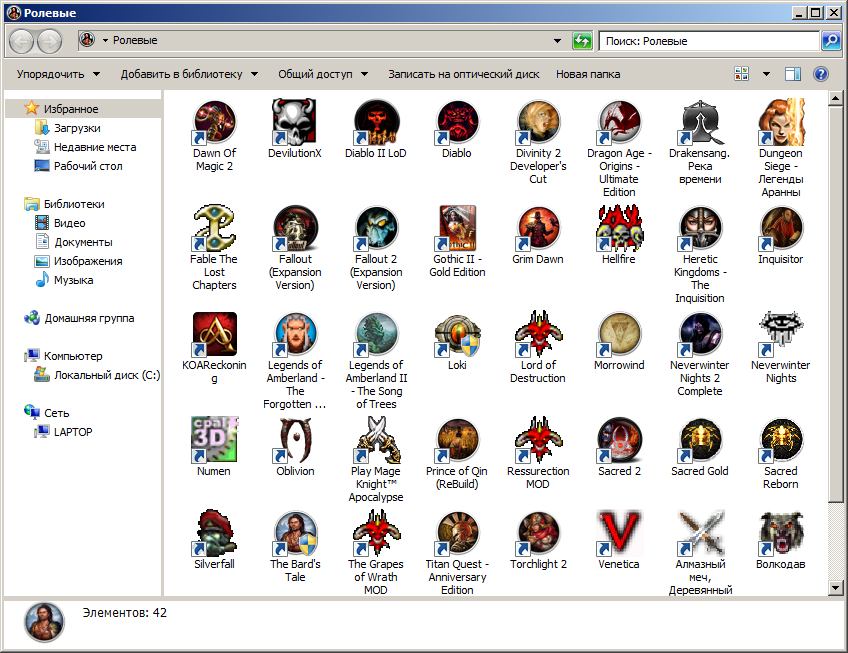This screenshot has height=653, width=848.
Task: Select the Волкодав wolf icon
Action: pos(780,533)
